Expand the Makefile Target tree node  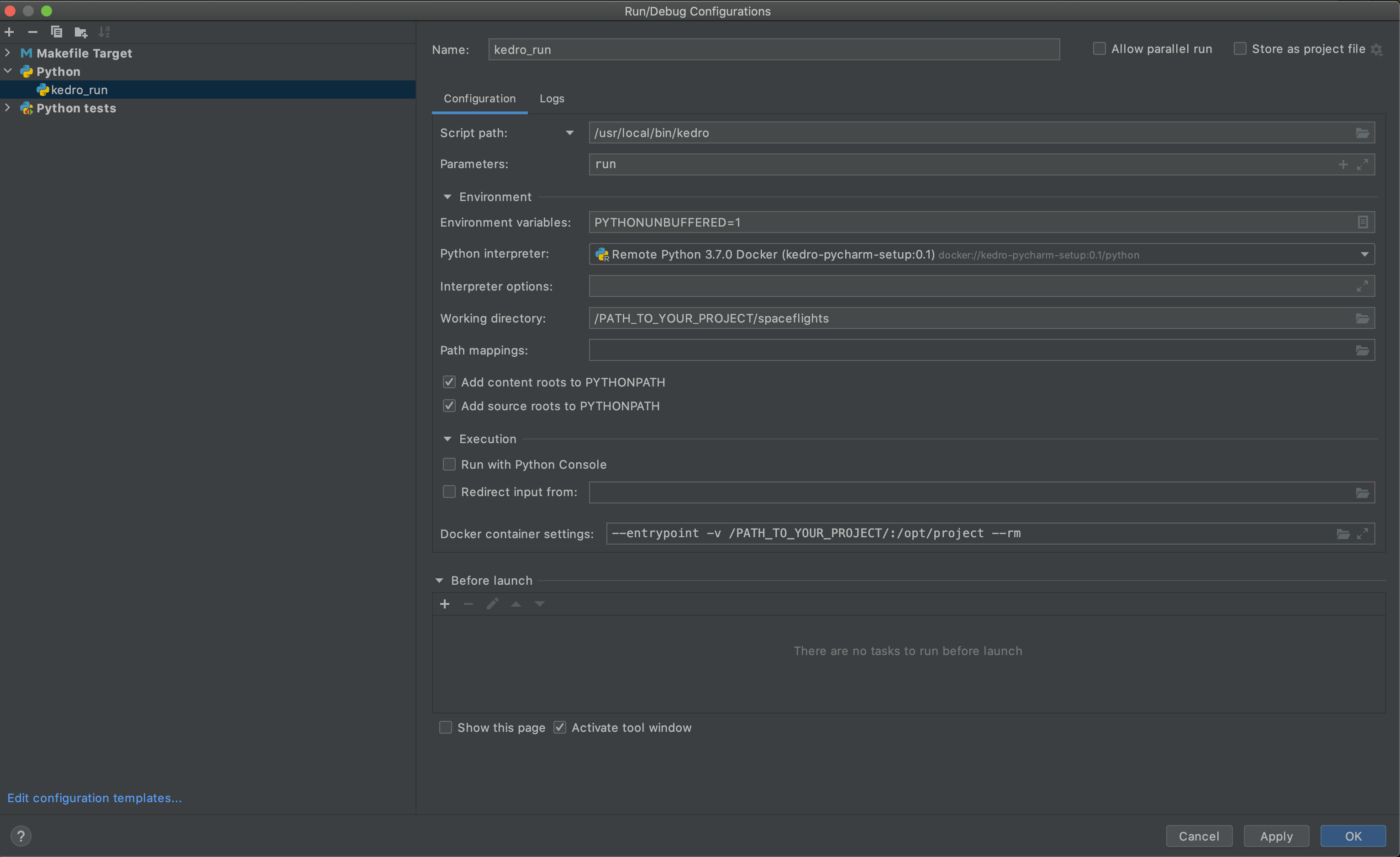[7, 53]
